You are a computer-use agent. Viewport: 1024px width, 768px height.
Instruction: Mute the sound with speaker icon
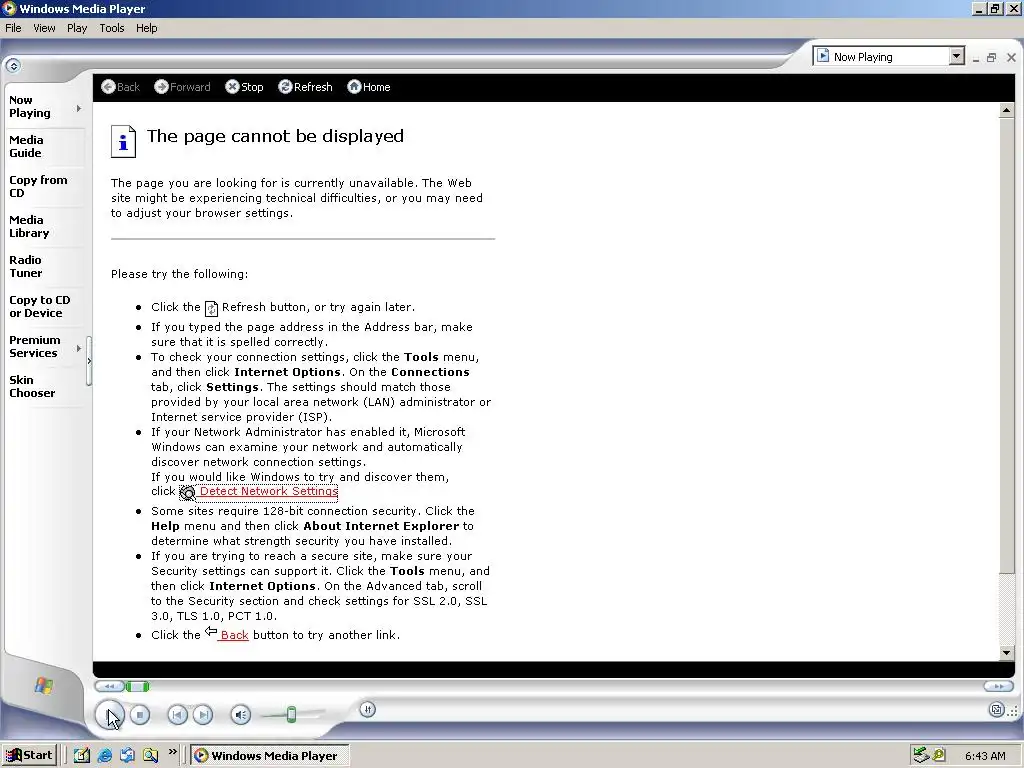[x=240, y=715]
